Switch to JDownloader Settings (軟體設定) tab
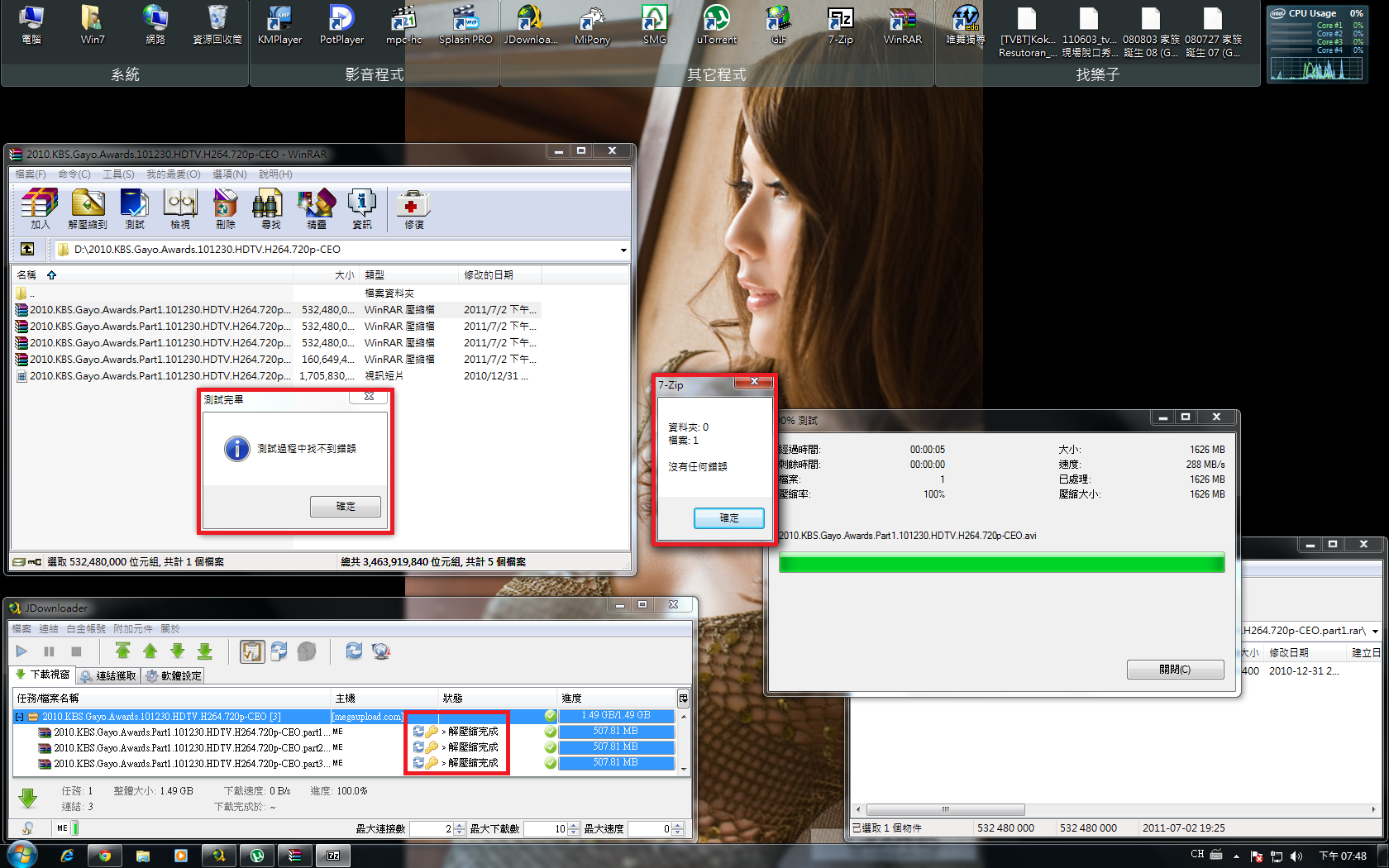Viewport: 1389px width, 868px height. coord(173,675)
